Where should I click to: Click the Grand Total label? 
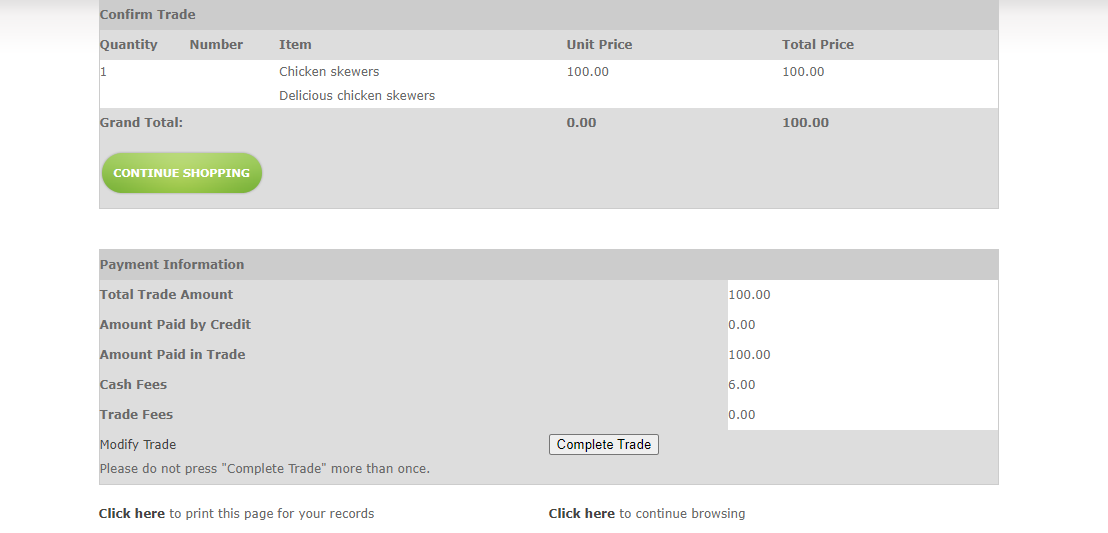141,123
